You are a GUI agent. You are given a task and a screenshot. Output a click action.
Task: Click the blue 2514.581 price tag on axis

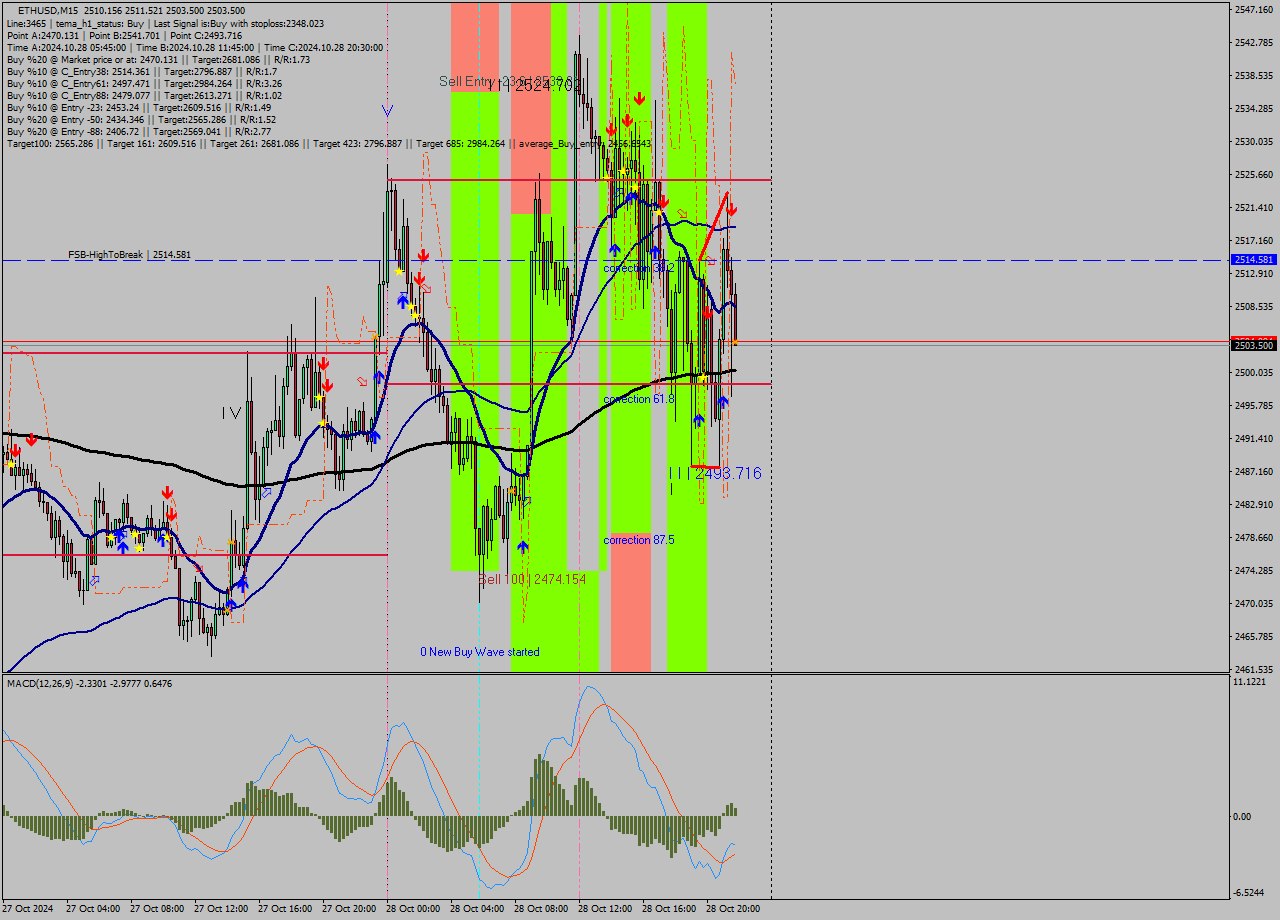pyautogui.click(x=1254, y=259)
